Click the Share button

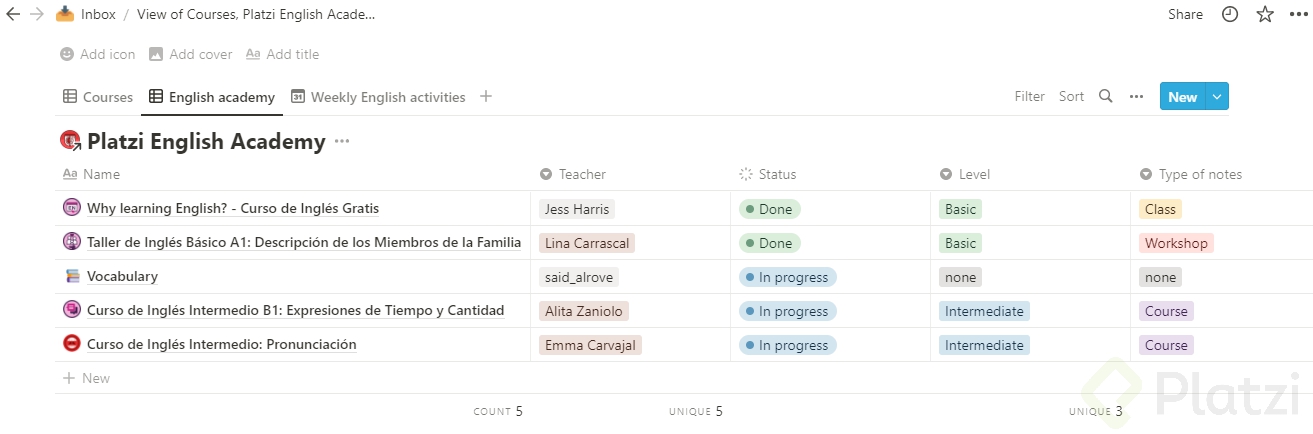point(1185,15)
